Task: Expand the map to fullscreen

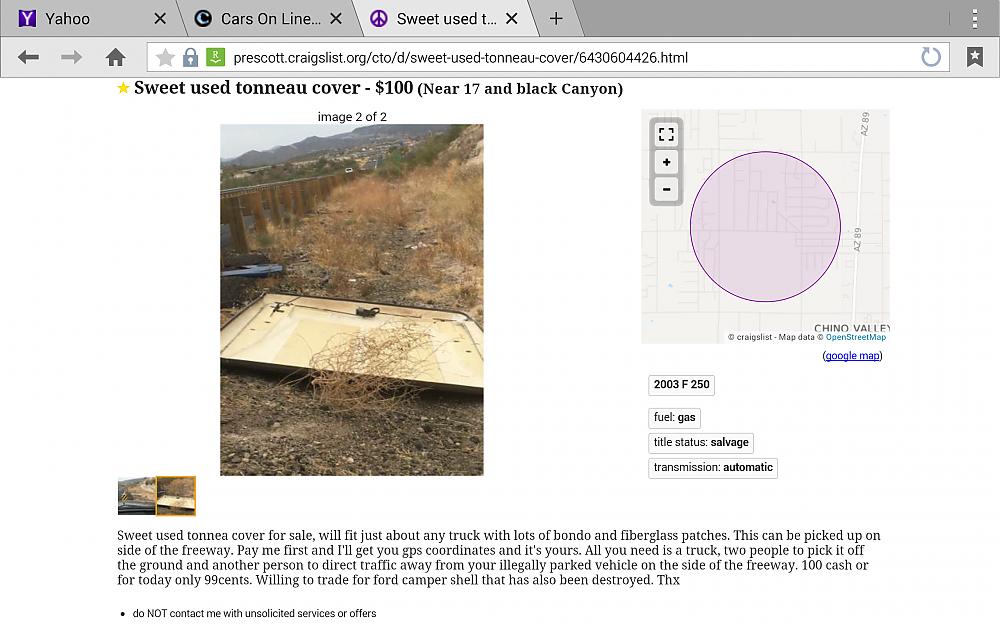Action: [x=666, y=134]
